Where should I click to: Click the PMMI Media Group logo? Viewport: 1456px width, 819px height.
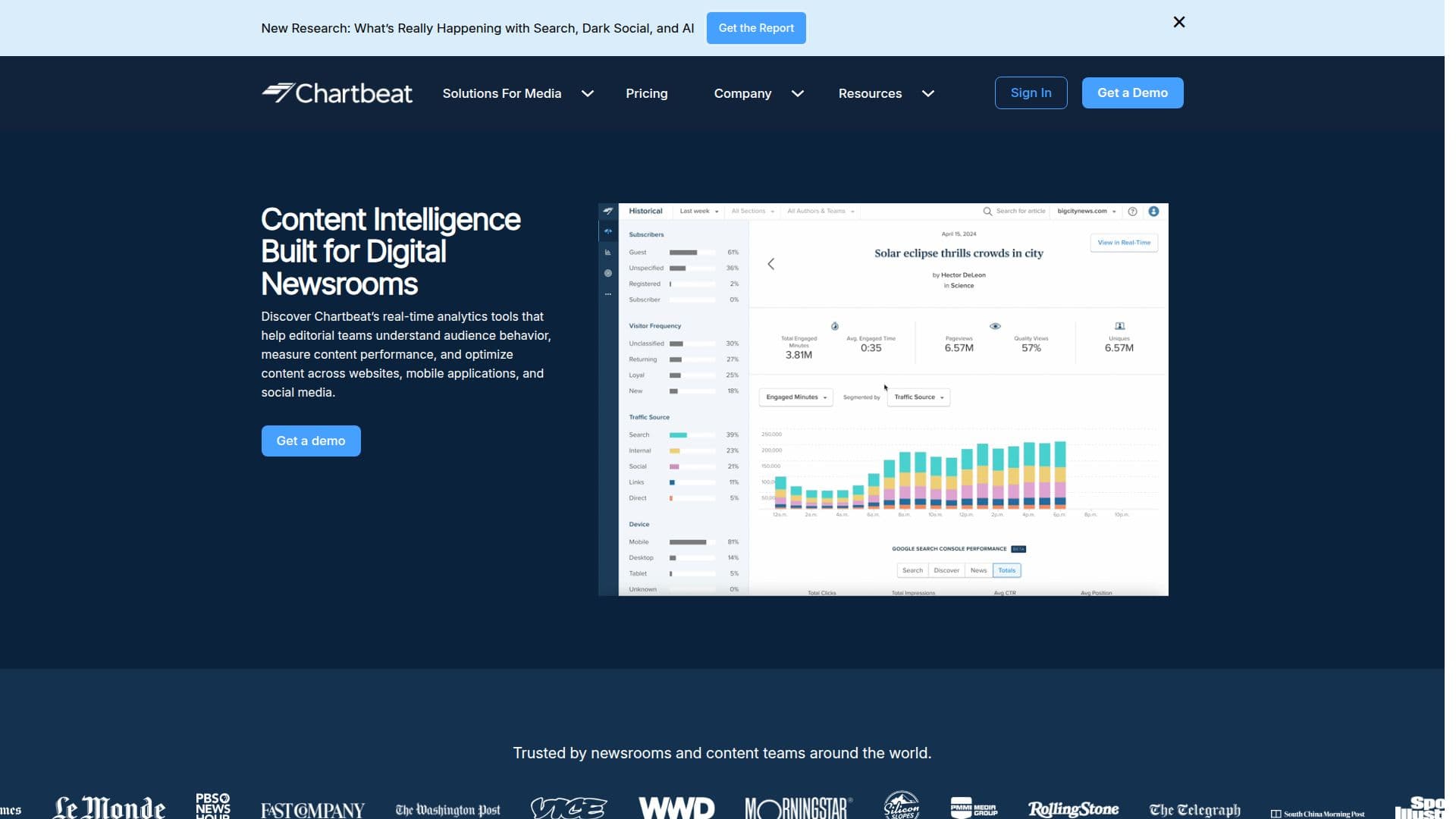(974, 808)
